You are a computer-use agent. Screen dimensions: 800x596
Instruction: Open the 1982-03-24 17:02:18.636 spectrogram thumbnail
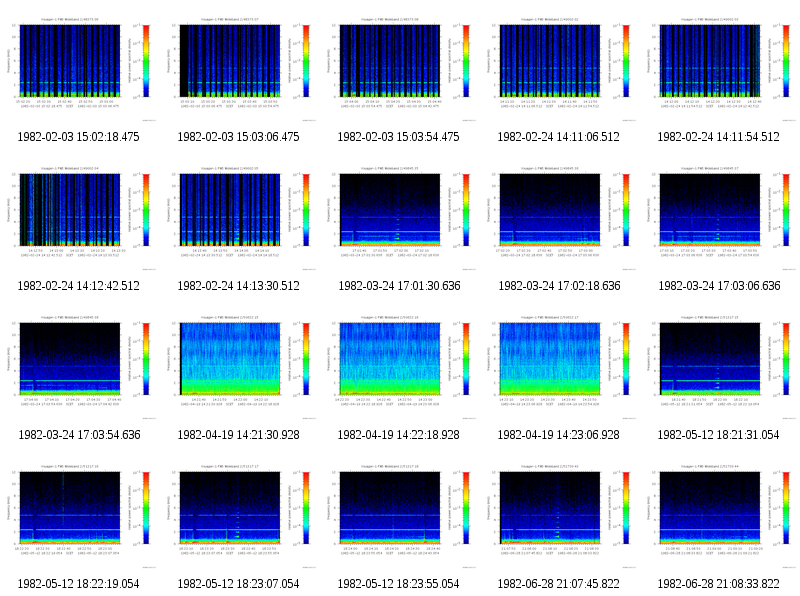pos(559,217)
